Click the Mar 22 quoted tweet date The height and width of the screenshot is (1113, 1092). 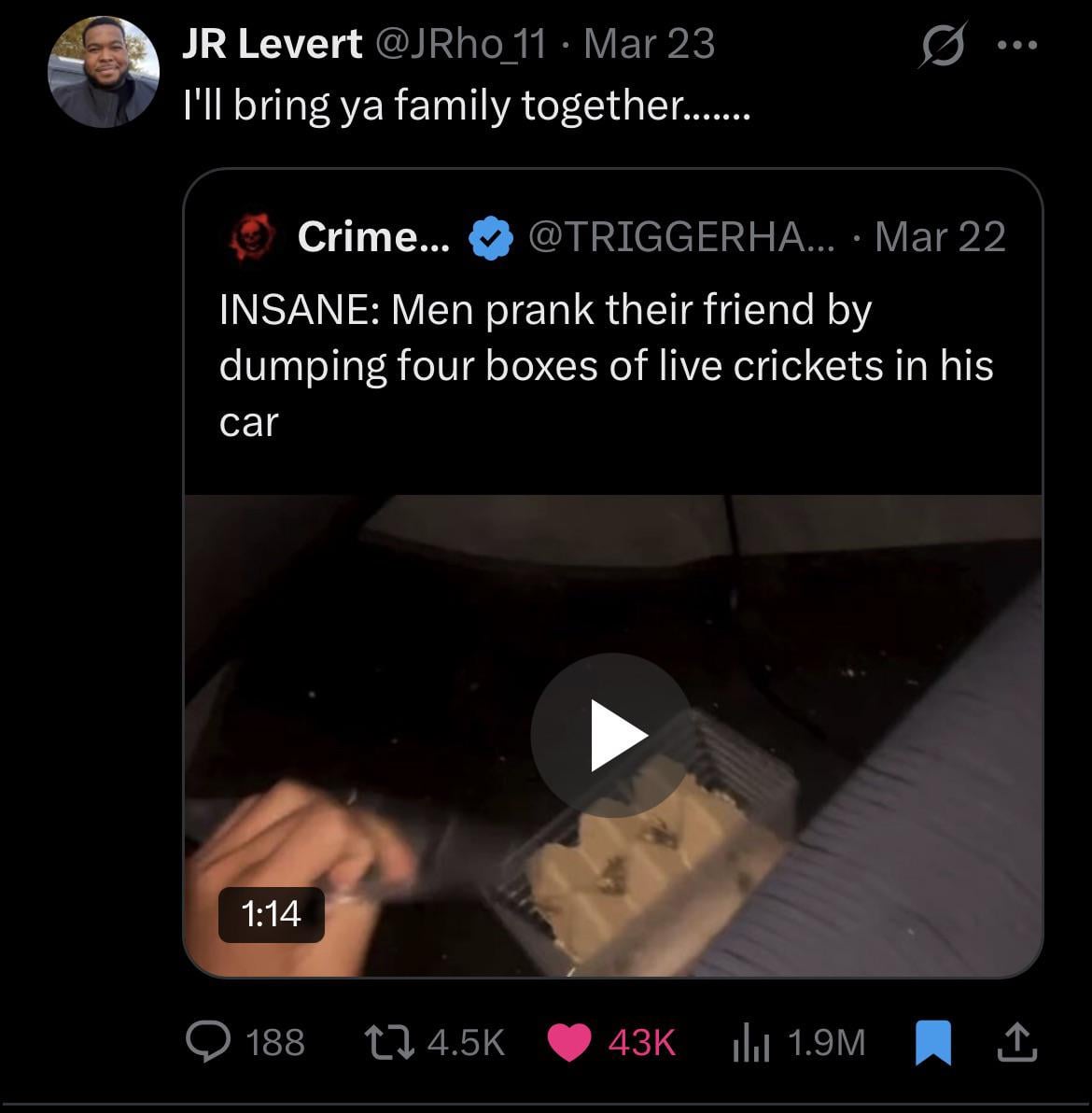coord(940,237)
